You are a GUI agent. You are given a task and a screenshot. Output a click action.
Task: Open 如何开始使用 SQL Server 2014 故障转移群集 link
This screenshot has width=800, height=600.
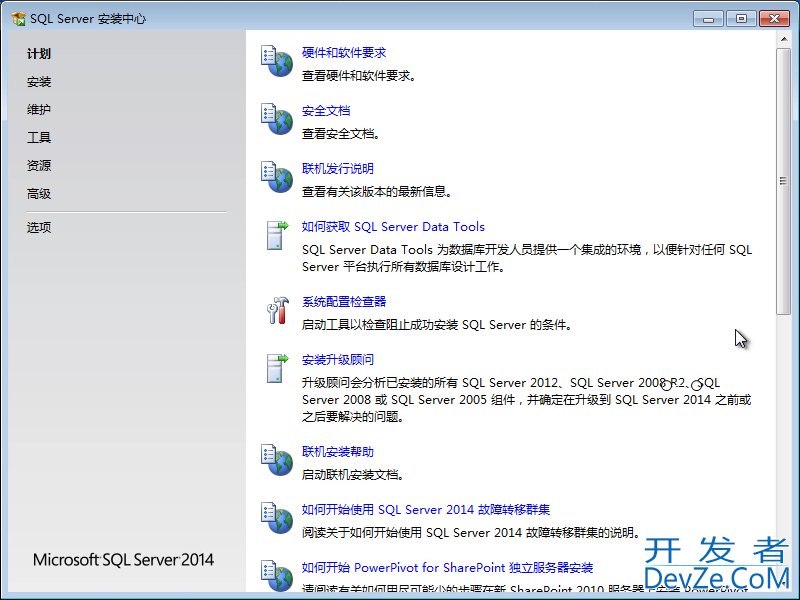(x=426, y=509)
